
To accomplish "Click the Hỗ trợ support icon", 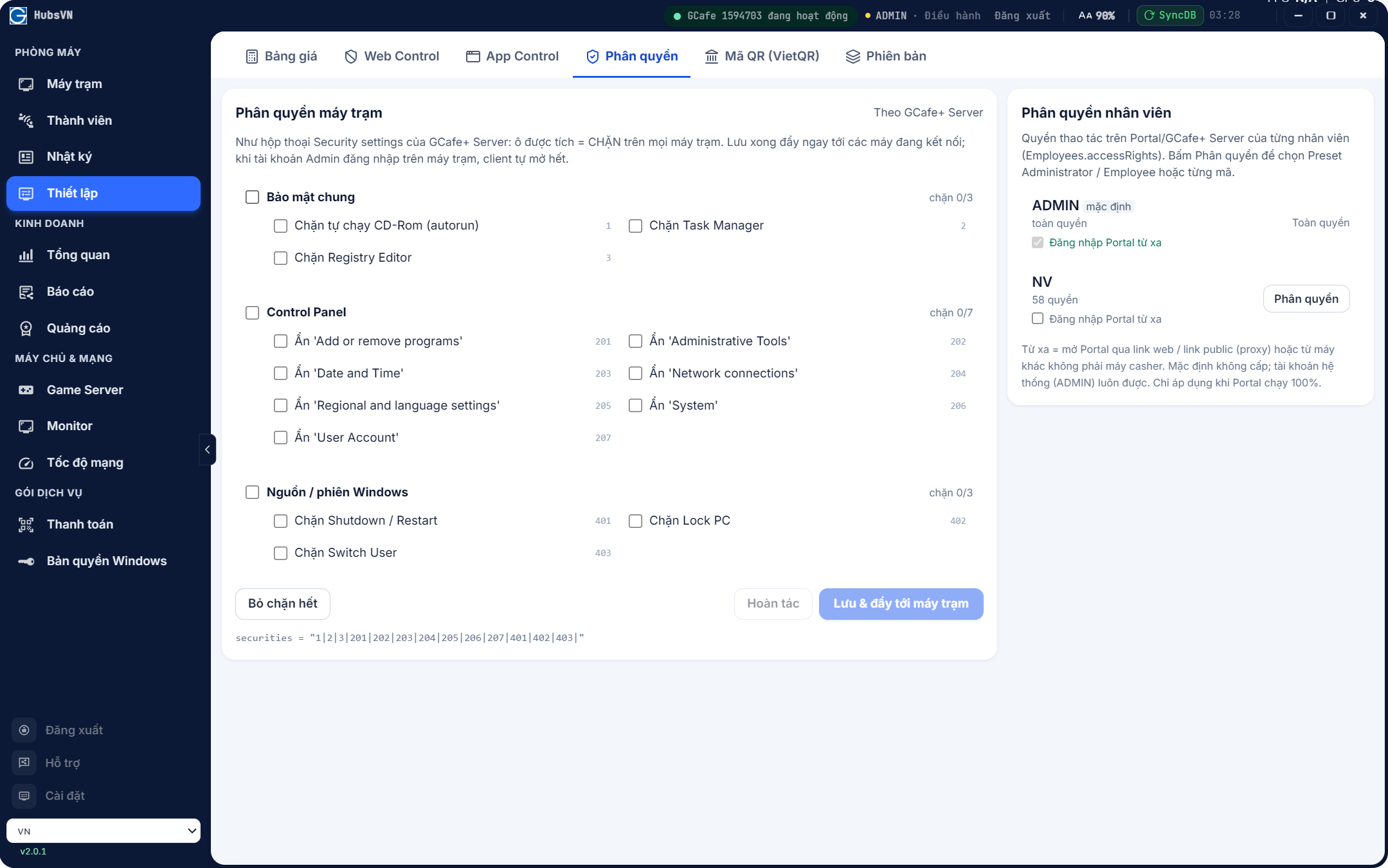I will pos(24,763).
